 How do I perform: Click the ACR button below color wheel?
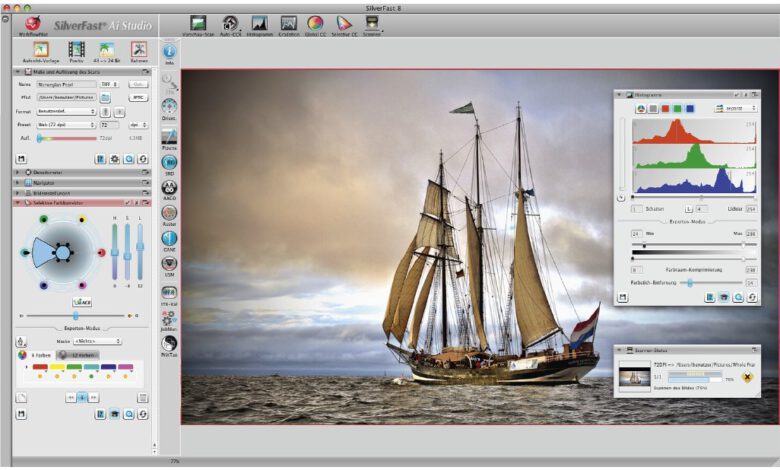coord(81,300)
